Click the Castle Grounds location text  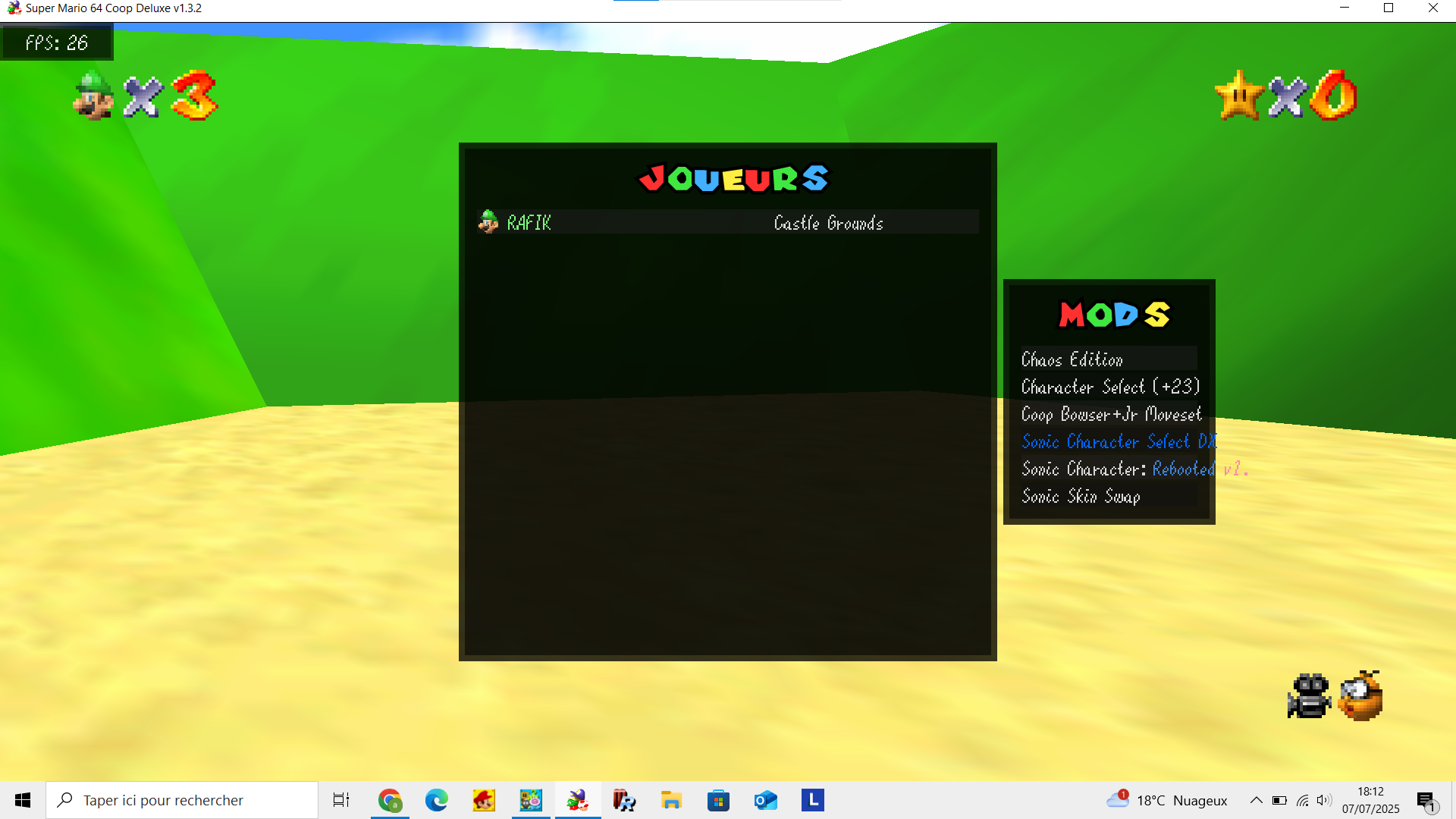828,223
